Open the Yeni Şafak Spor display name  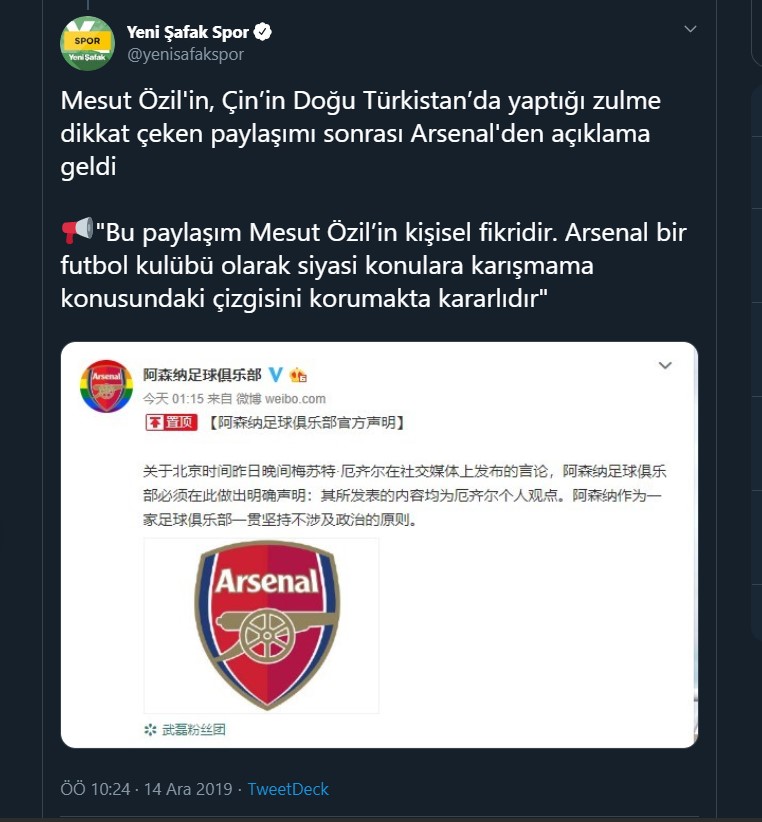pos(187,33)
